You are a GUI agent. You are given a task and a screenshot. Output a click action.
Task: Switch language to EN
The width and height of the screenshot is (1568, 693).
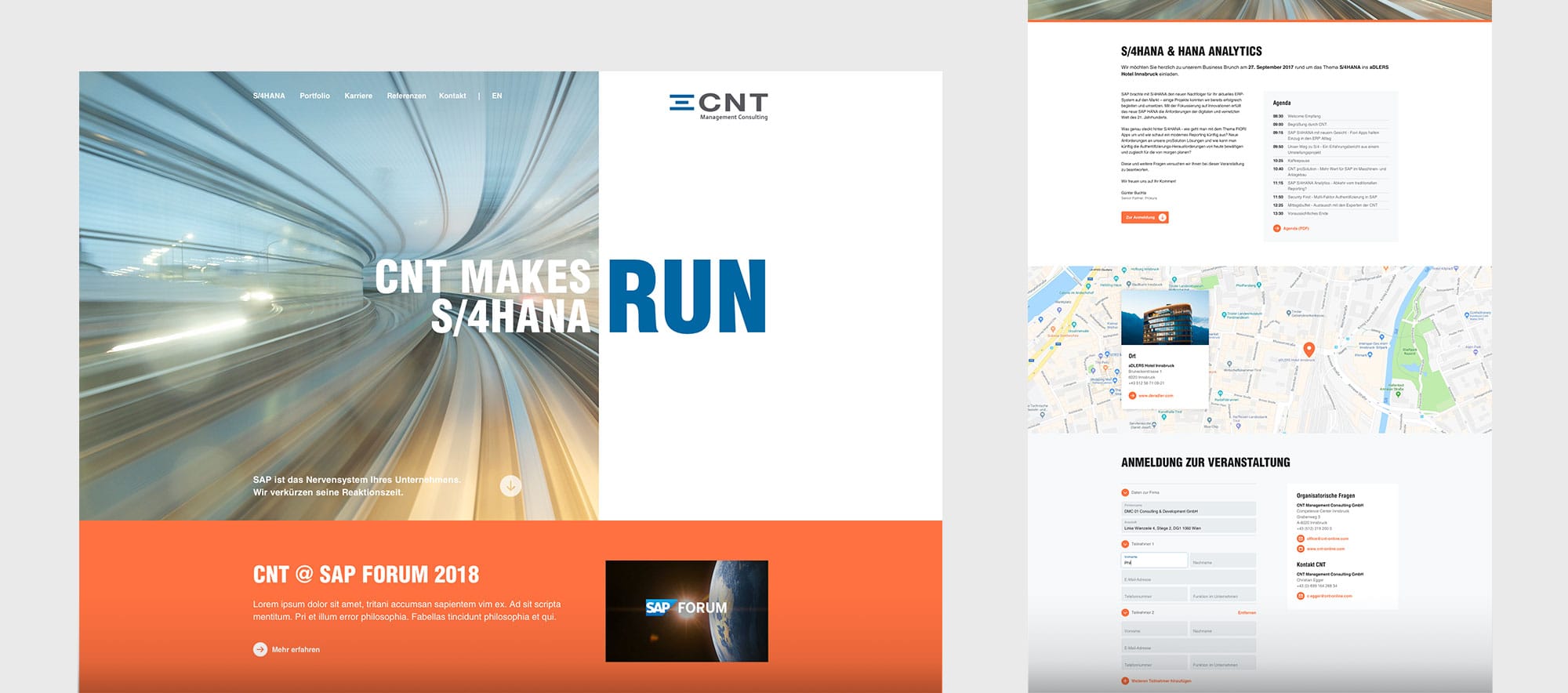(497, 96)
